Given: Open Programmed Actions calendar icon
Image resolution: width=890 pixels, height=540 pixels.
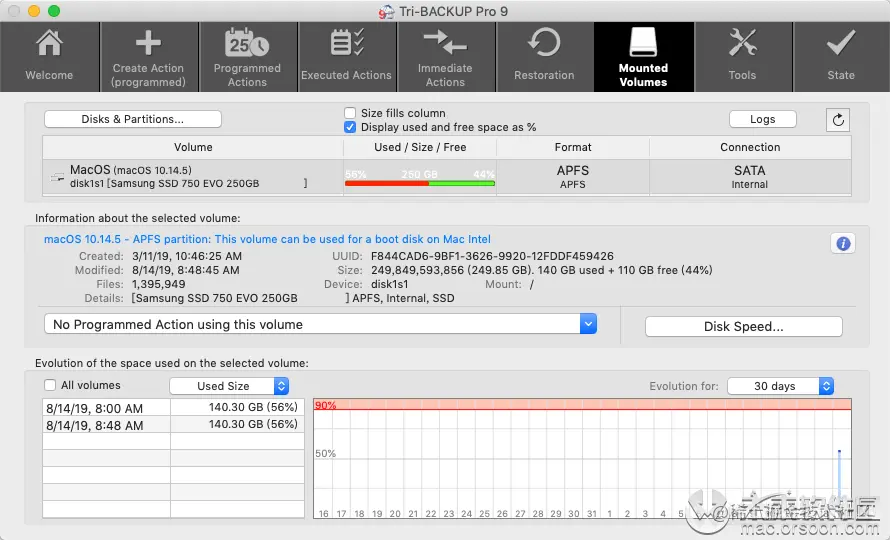Looking at the screenshot, I should tap(247, 43).
